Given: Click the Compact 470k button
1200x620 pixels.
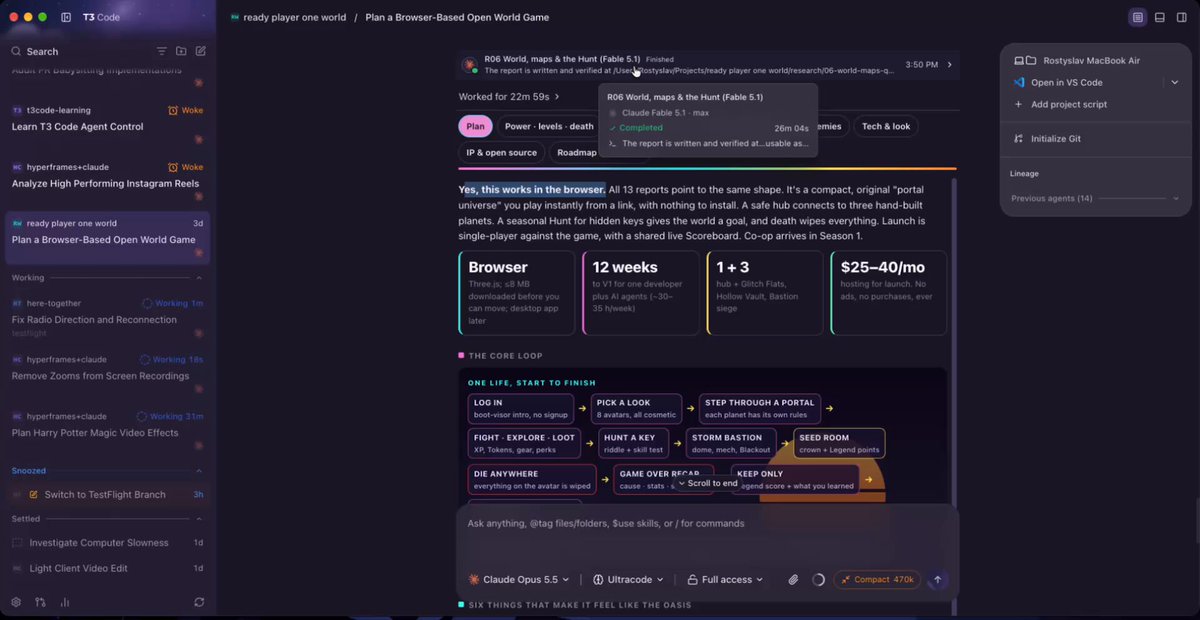Looking at the screenshot, I should tap(877, 579).
